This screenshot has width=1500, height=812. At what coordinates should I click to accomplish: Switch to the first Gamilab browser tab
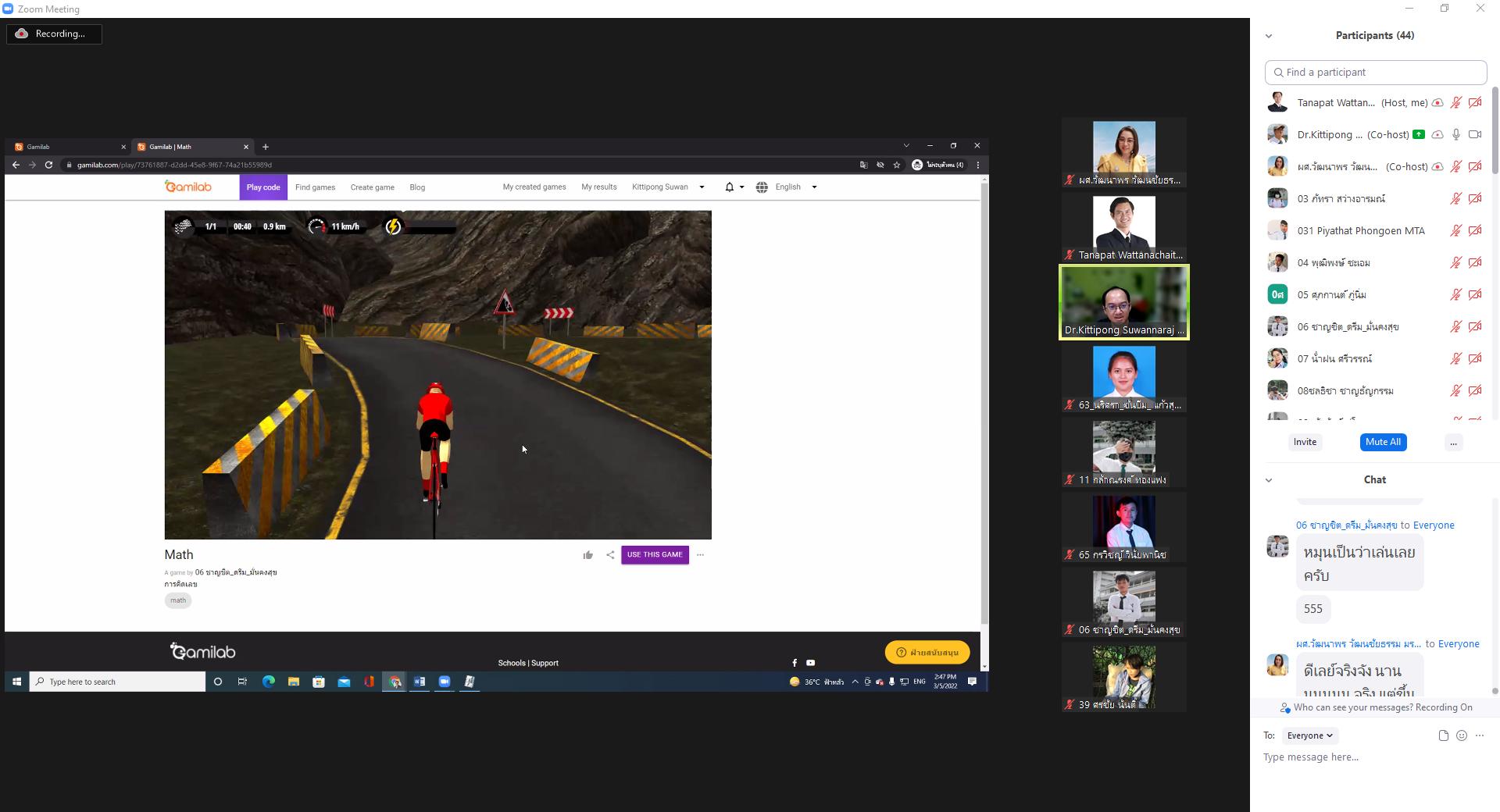pyautogui.click(x=70, y=147)
